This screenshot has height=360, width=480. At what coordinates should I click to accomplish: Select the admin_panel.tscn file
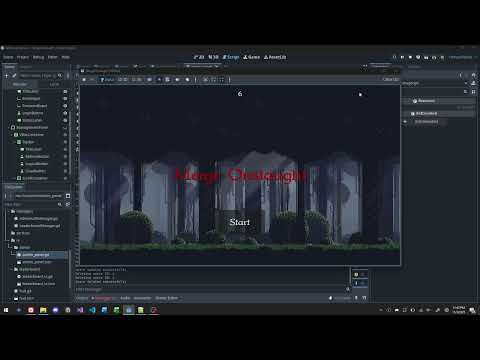click(37, 262)
